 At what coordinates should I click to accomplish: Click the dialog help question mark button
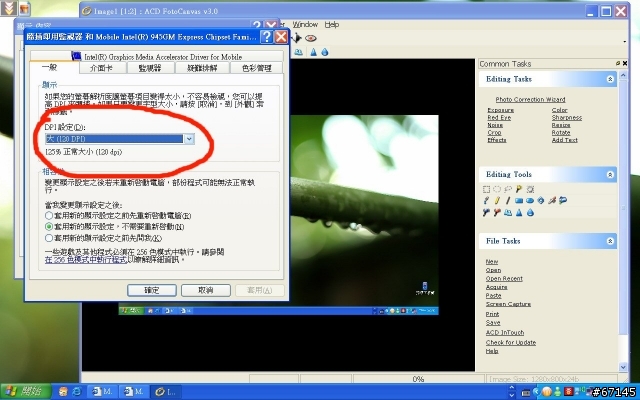(266, 37)
